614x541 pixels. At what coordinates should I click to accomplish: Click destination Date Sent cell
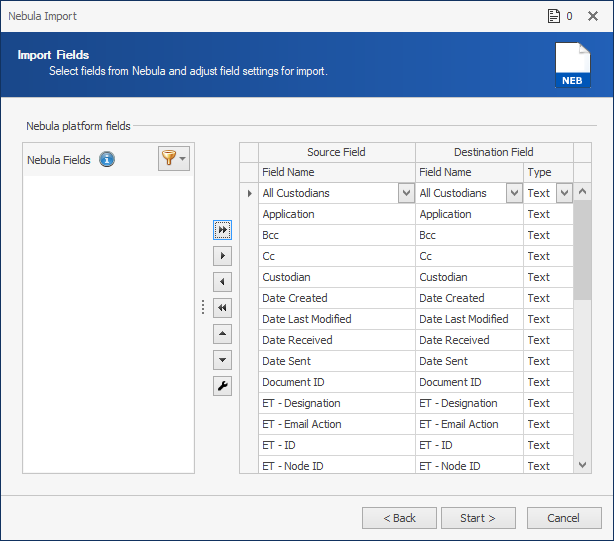pyautogui.click(x=470, y=361)
